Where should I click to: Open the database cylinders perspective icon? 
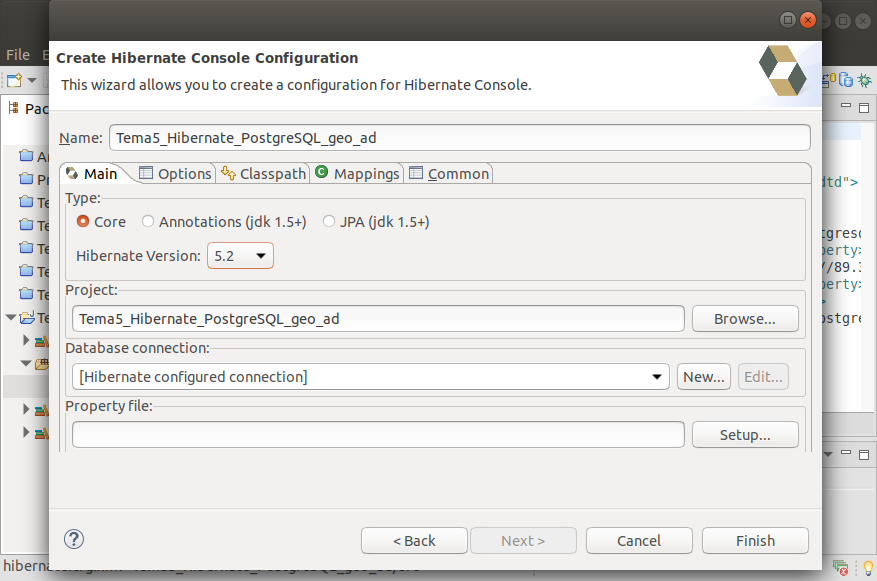(x=846, y=81)
